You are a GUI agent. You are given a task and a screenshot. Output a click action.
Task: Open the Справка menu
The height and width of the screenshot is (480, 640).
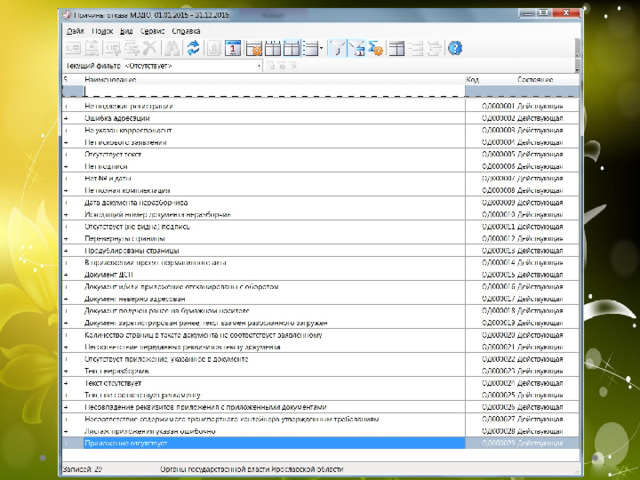[183, 31]
